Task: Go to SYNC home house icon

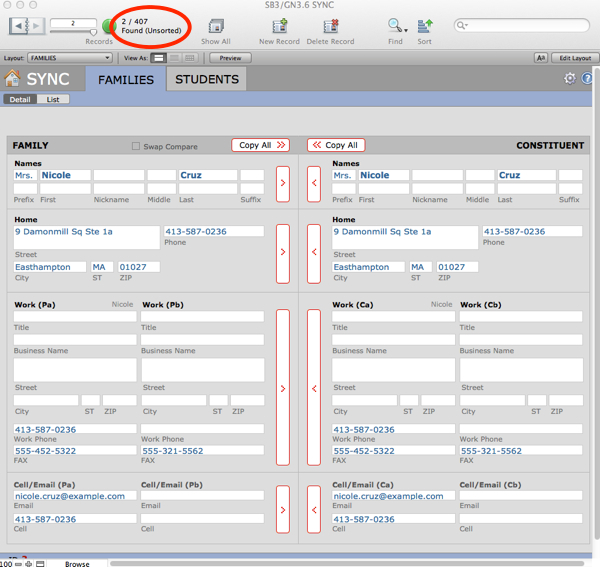Action: point(13,79)
